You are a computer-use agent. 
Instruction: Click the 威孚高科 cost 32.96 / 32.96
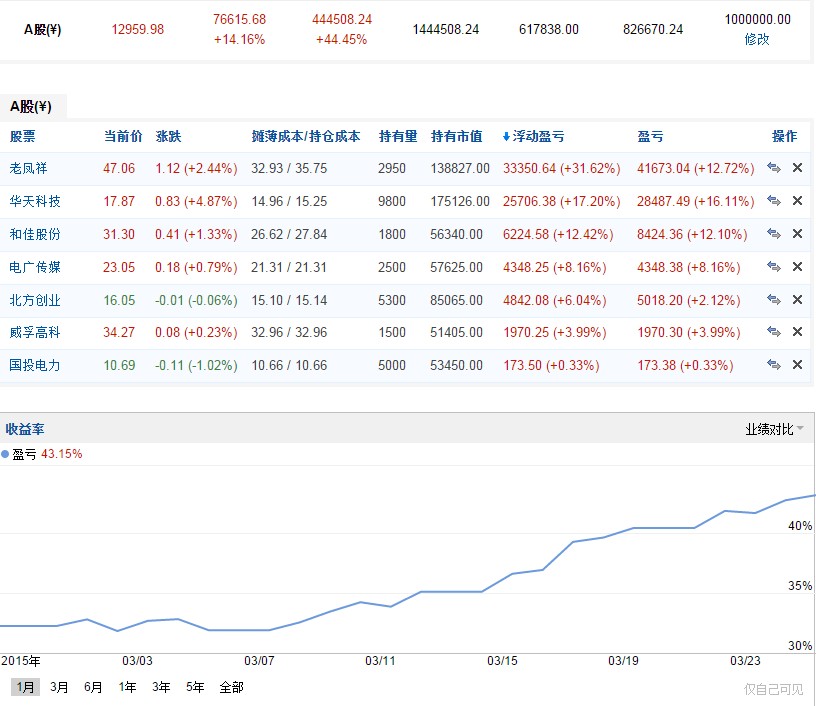point(289,332)
